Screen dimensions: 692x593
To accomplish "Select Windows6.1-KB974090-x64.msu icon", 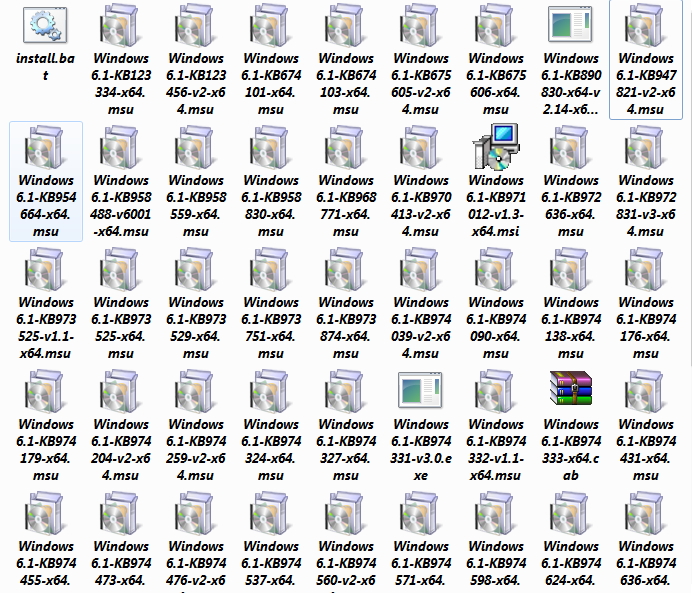I will click(496, 269).
